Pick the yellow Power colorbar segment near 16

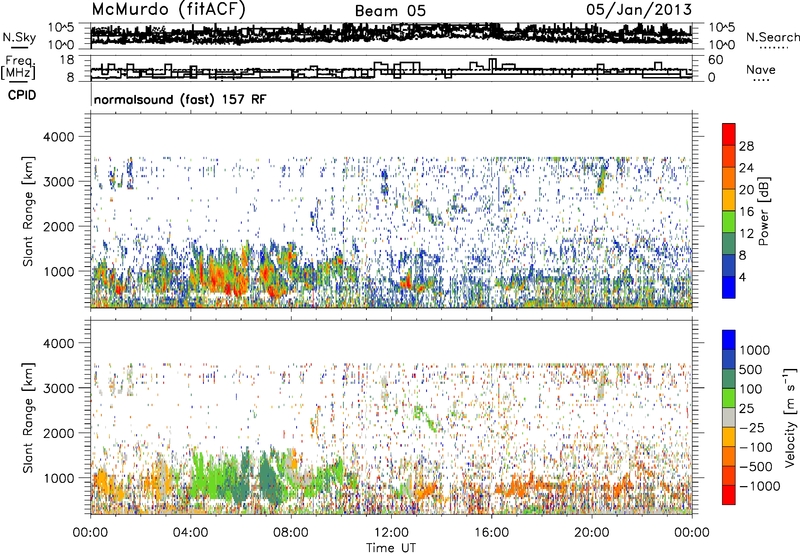coord(729,200)
